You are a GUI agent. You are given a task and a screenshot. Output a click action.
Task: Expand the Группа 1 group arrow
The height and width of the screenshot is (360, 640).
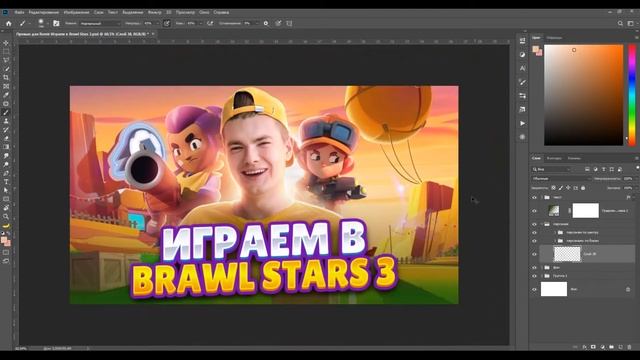542,276
